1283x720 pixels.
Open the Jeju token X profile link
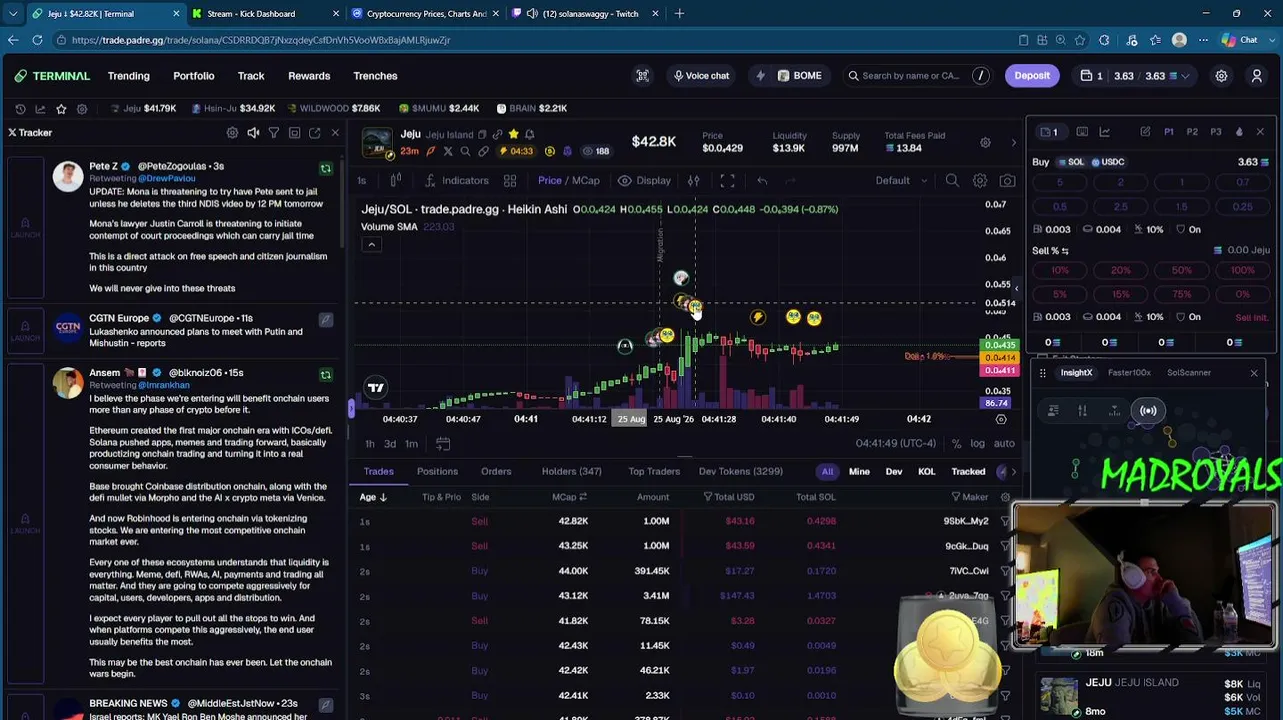click(448, 152)
